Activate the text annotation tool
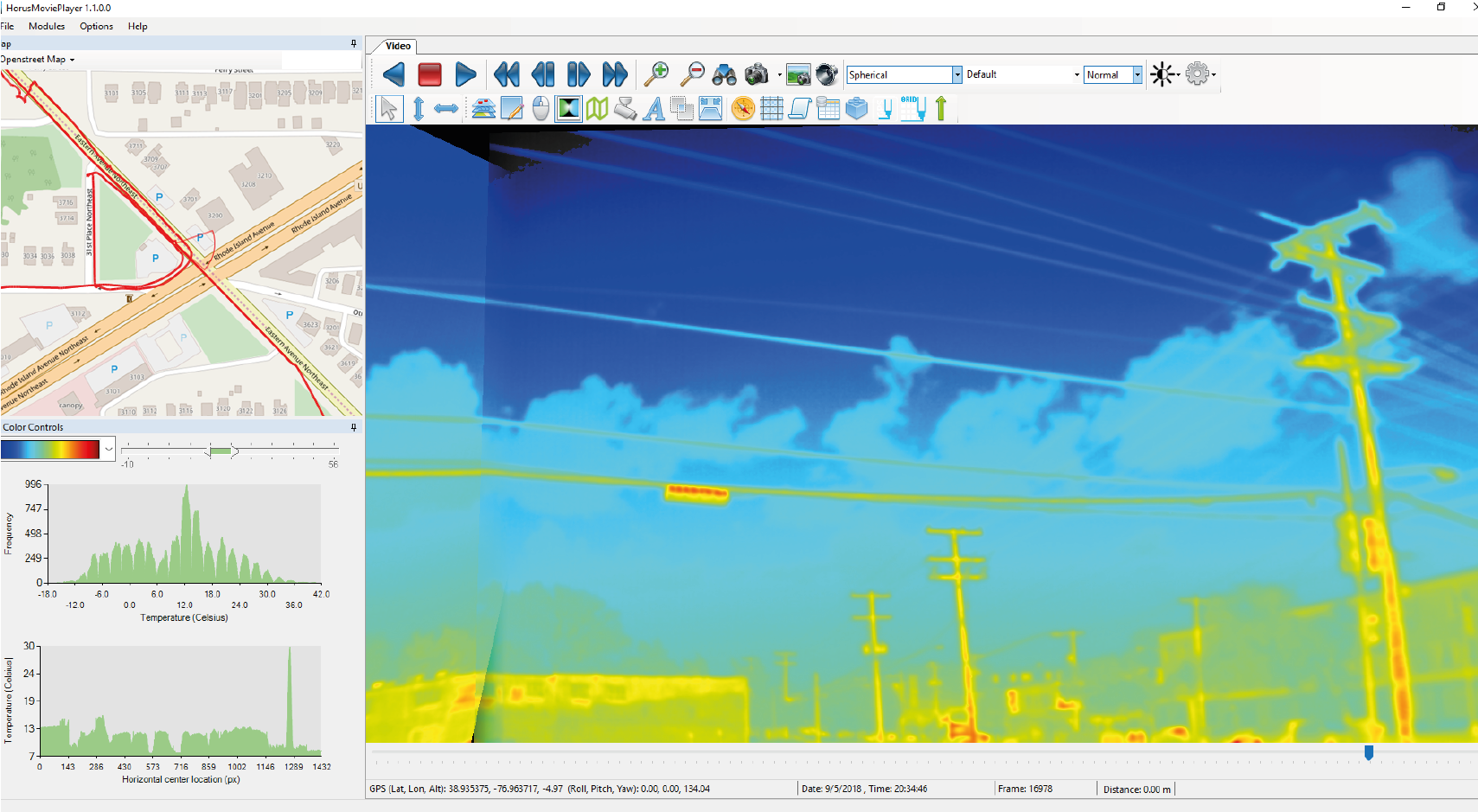 coord(654,108)
